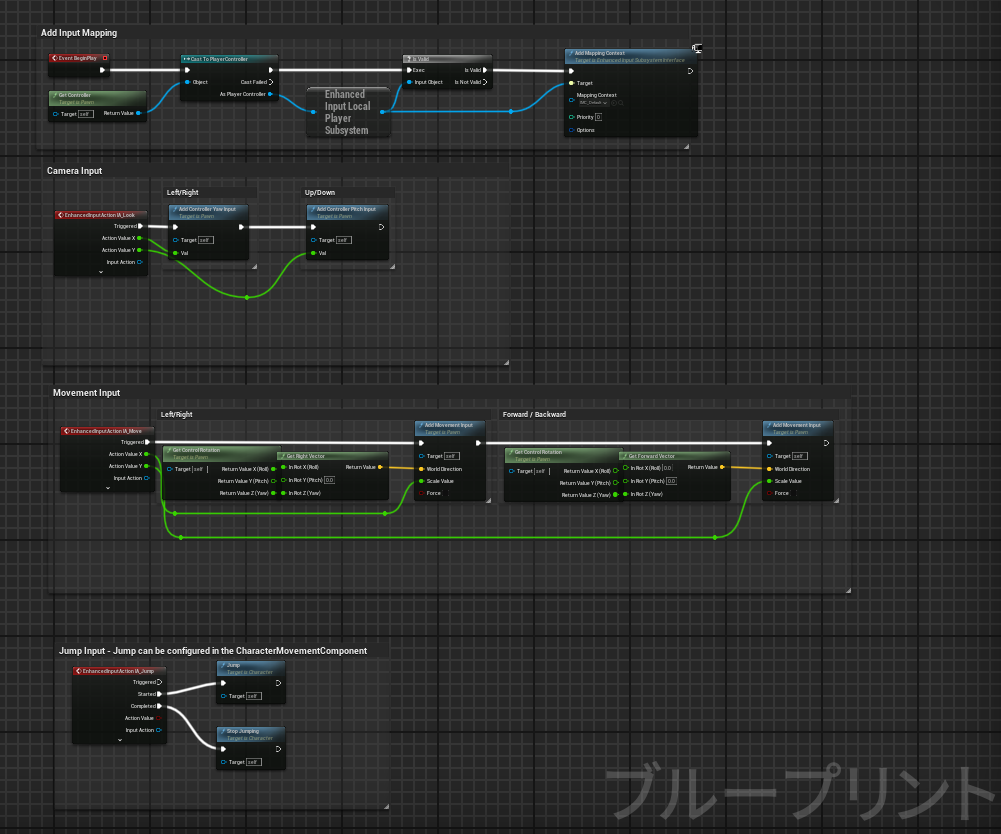
Task: Click the Event BeginPlay event icon
Action: [x=56, y=58]
